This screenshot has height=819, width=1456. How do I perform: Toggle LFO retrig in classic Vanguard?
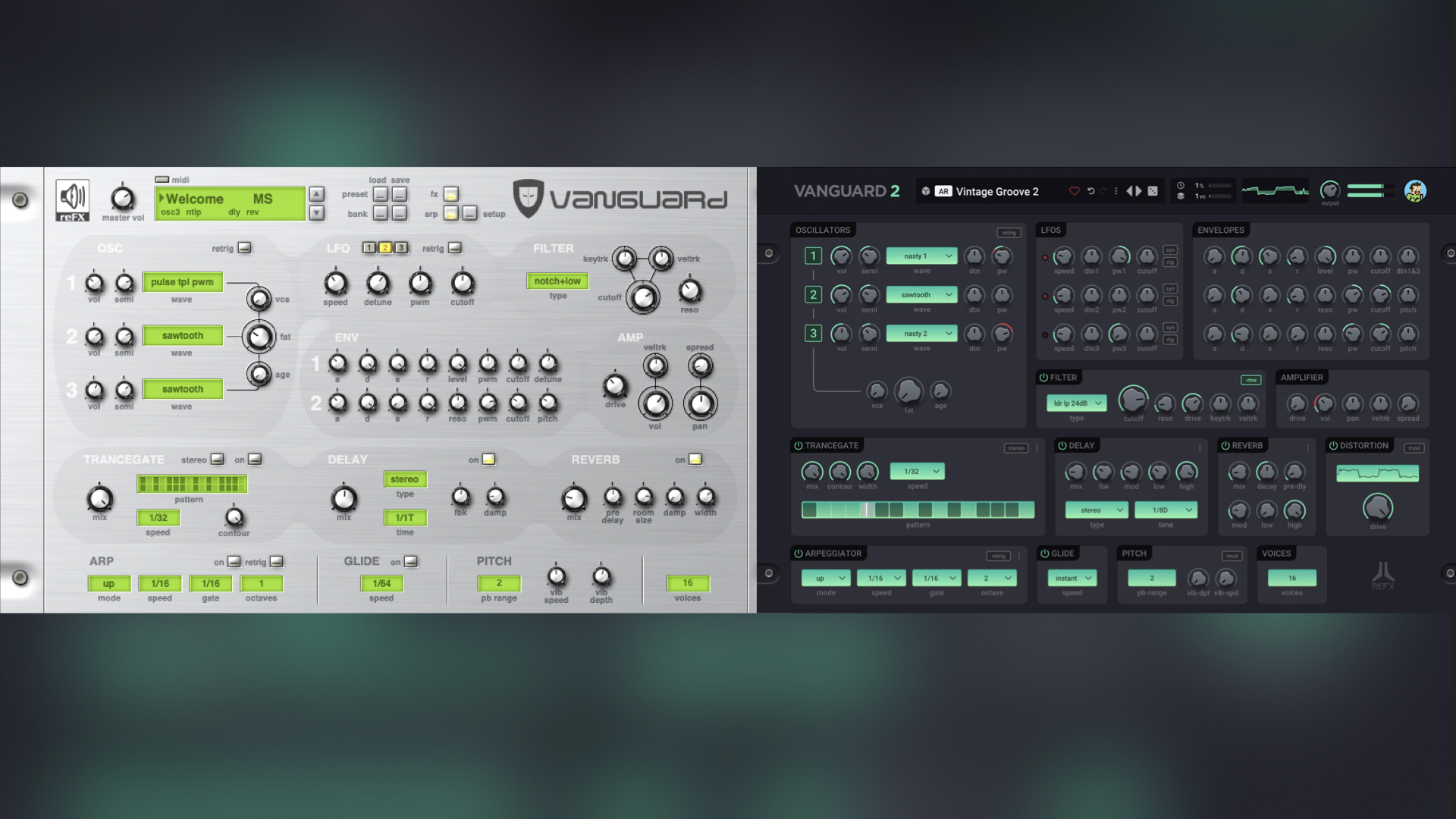455,248
